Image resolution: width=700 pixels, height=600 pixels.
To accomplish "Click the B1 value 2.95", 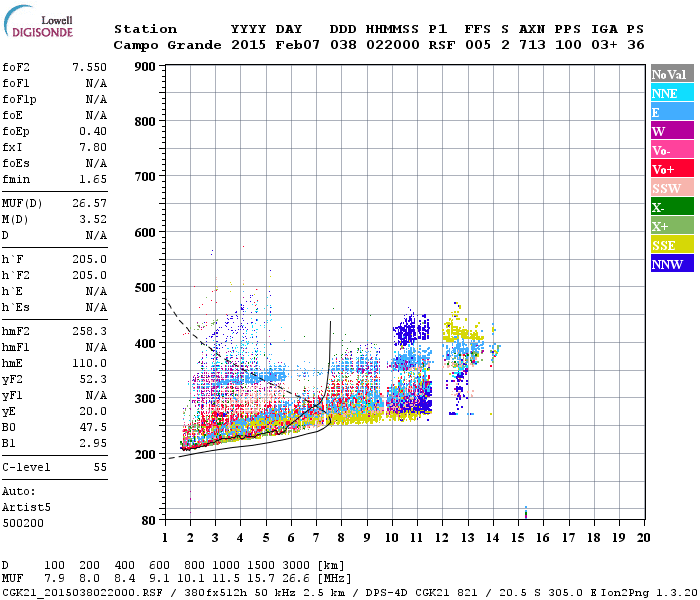I will (93, 443).
